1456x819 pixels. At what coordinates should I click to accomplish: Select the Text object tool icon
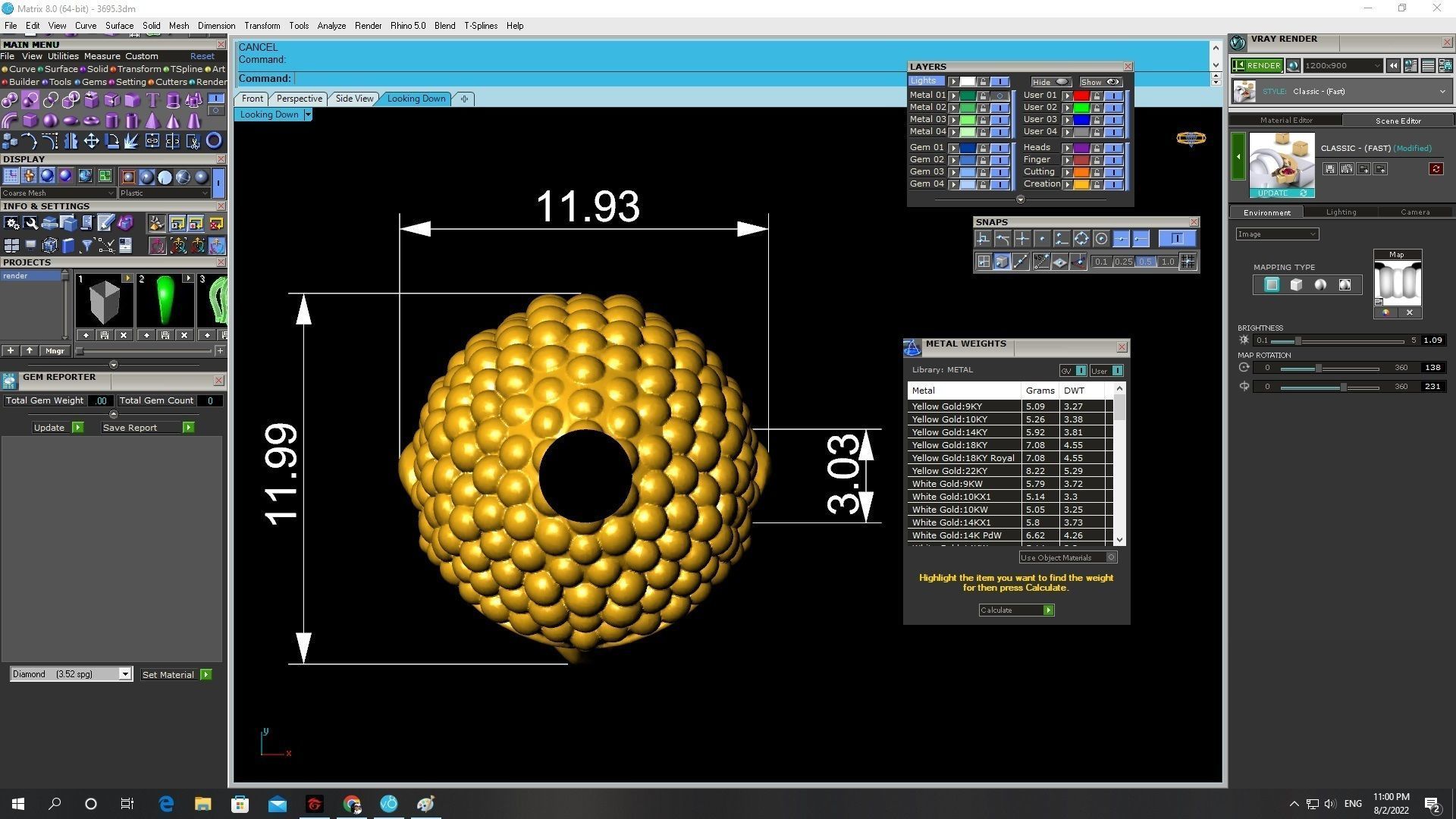coord(152,100)
